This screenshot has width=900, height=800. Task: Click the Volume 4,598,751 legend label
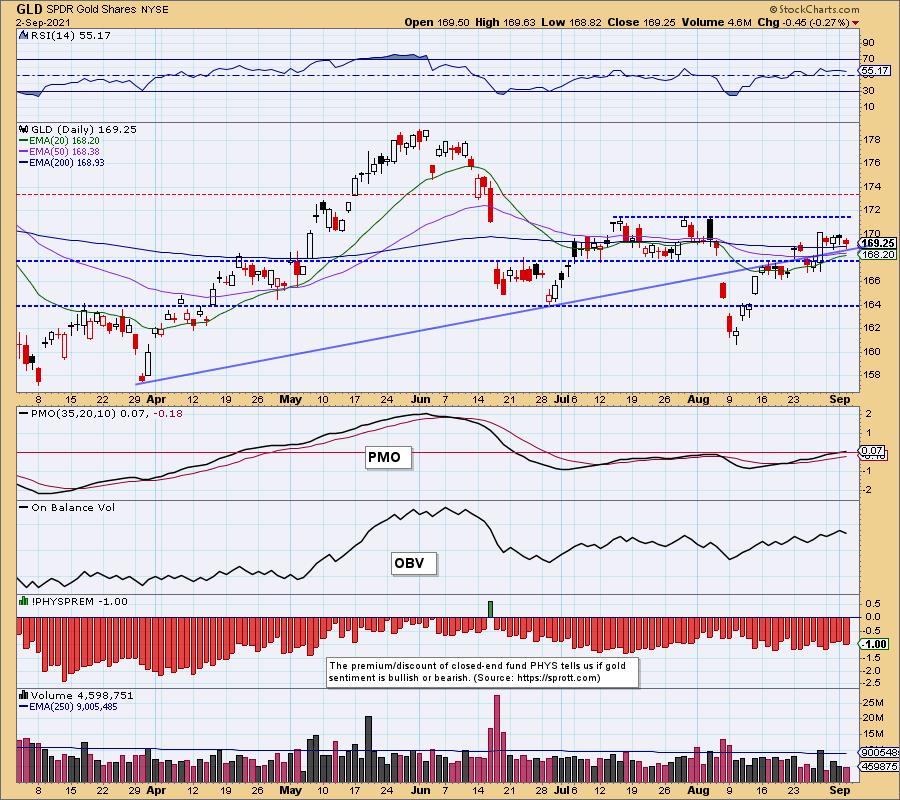click(x=82, y=696)
